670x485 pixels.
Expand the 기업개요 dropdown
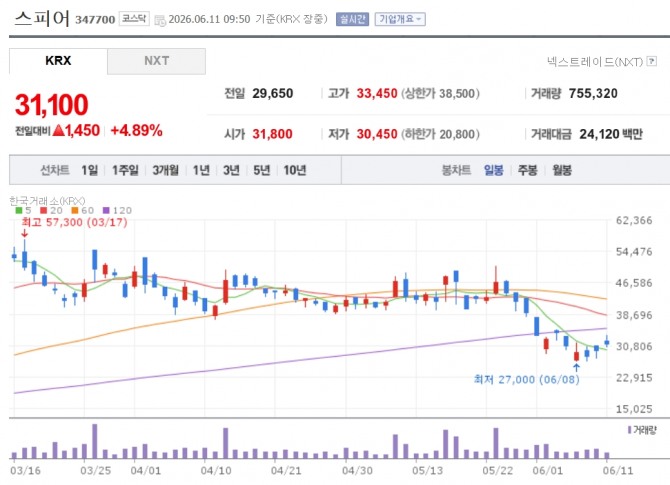click(x=400, y=19)
